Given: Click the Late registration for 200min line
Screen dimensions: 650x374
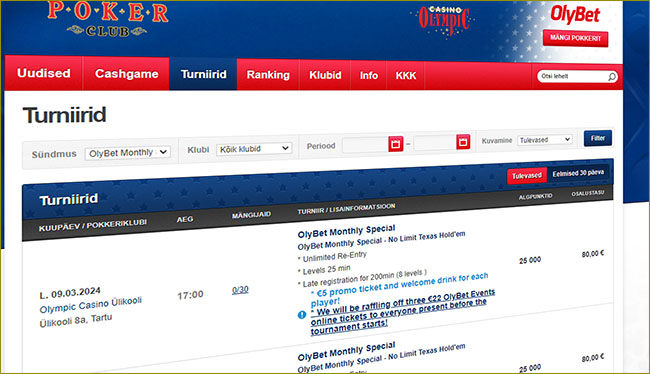Looking at the screenshot, I should tap(362, 278).
